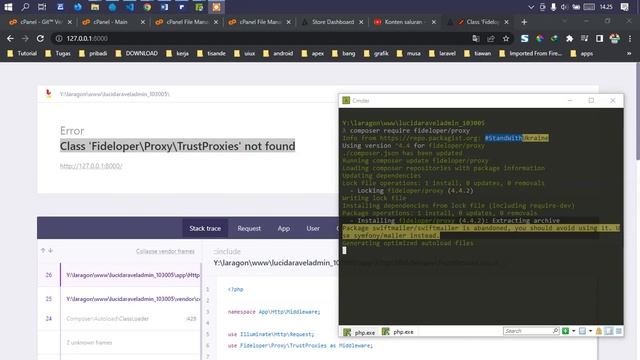Viewport: 640px width, 360px height.
Task: Open the Tugas bookmarks folder
Action: 58,53
